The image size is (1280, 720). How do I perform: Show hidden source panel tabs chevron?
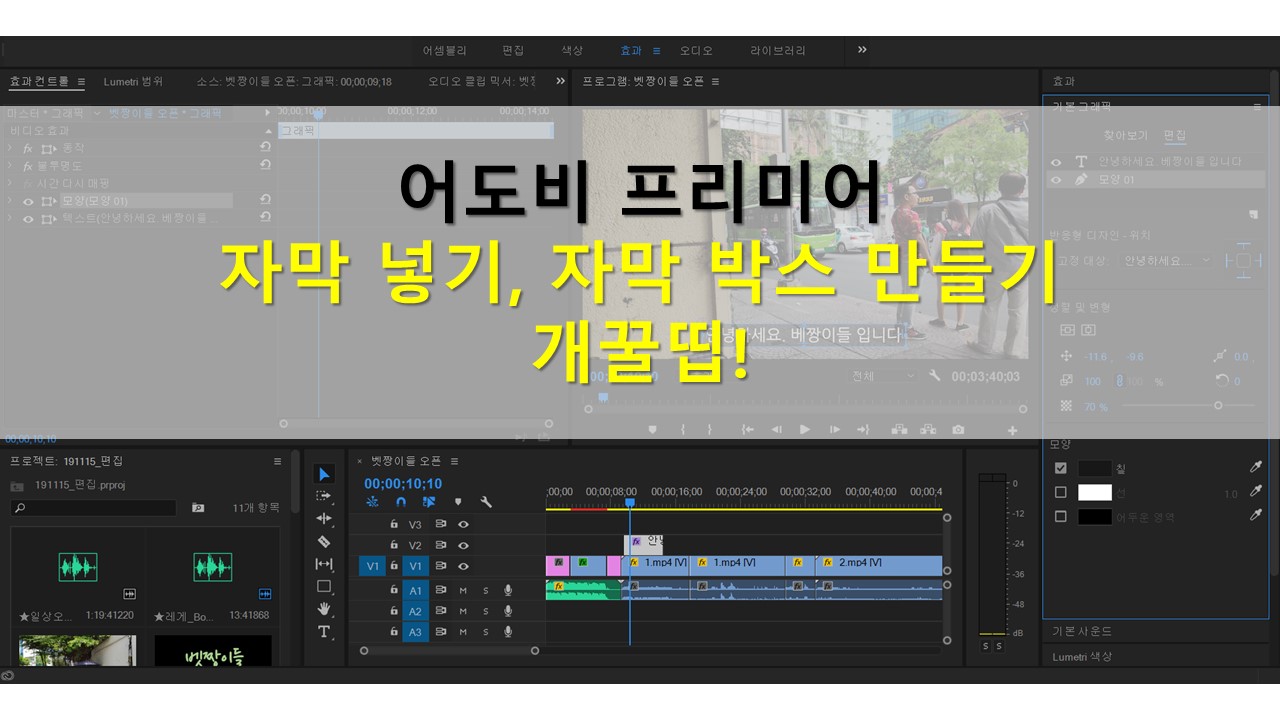(x=560, y=81)
